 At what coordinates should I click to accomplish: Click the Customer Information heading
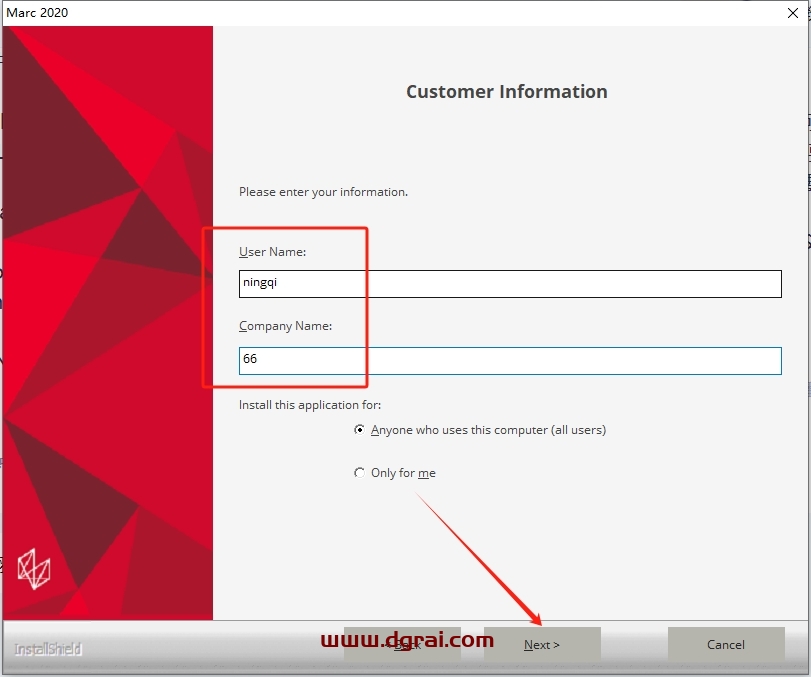tap(507, 92)
